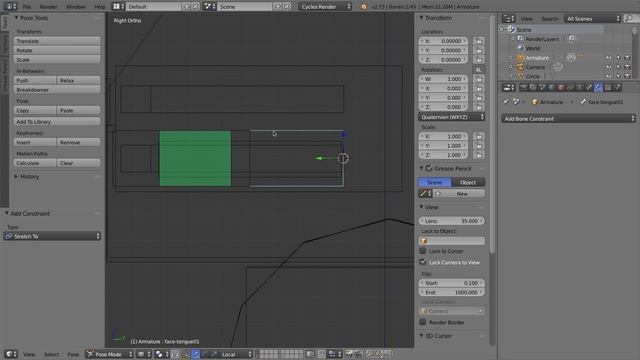640x360 pixels.
Task: Click the outliner search filter icon
Action: [629, 18]
